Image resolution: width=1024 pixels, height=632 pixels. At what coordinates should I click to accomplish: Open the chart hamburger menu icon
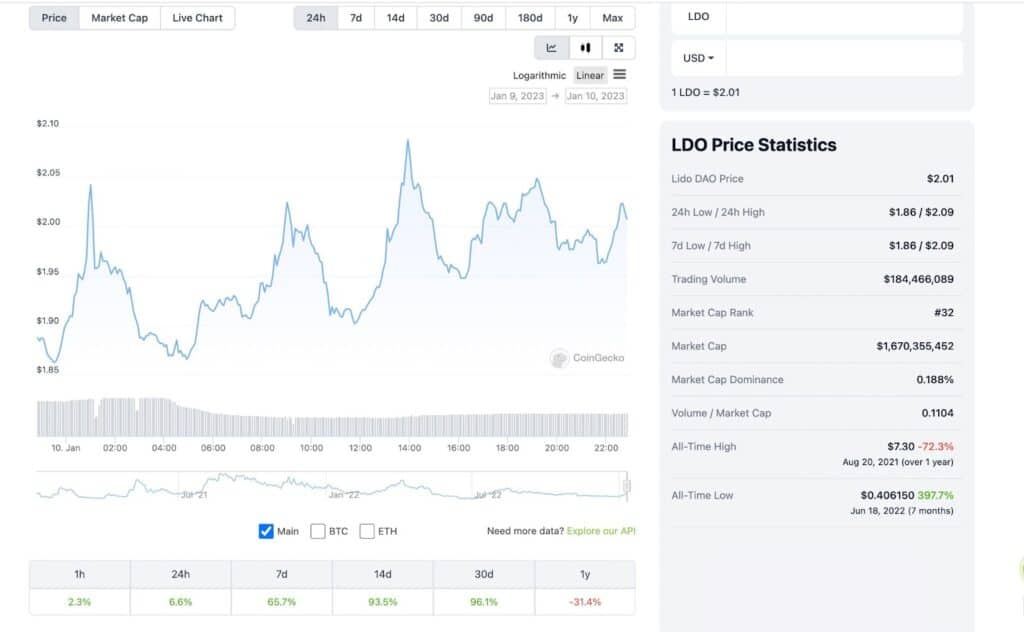click(x=620, y=74)
